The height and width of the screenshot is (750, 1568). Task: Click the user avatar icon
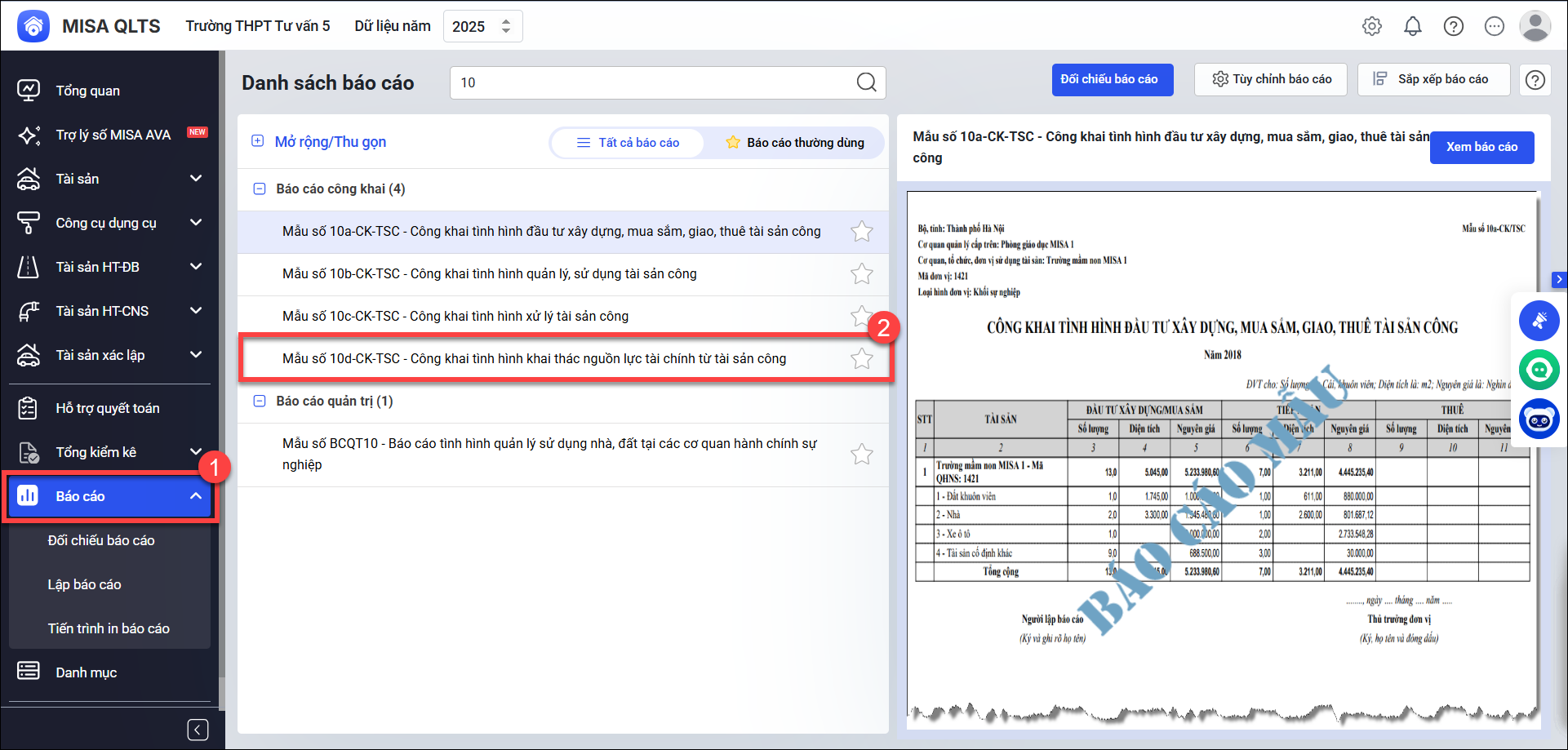tap(1535, 26)
